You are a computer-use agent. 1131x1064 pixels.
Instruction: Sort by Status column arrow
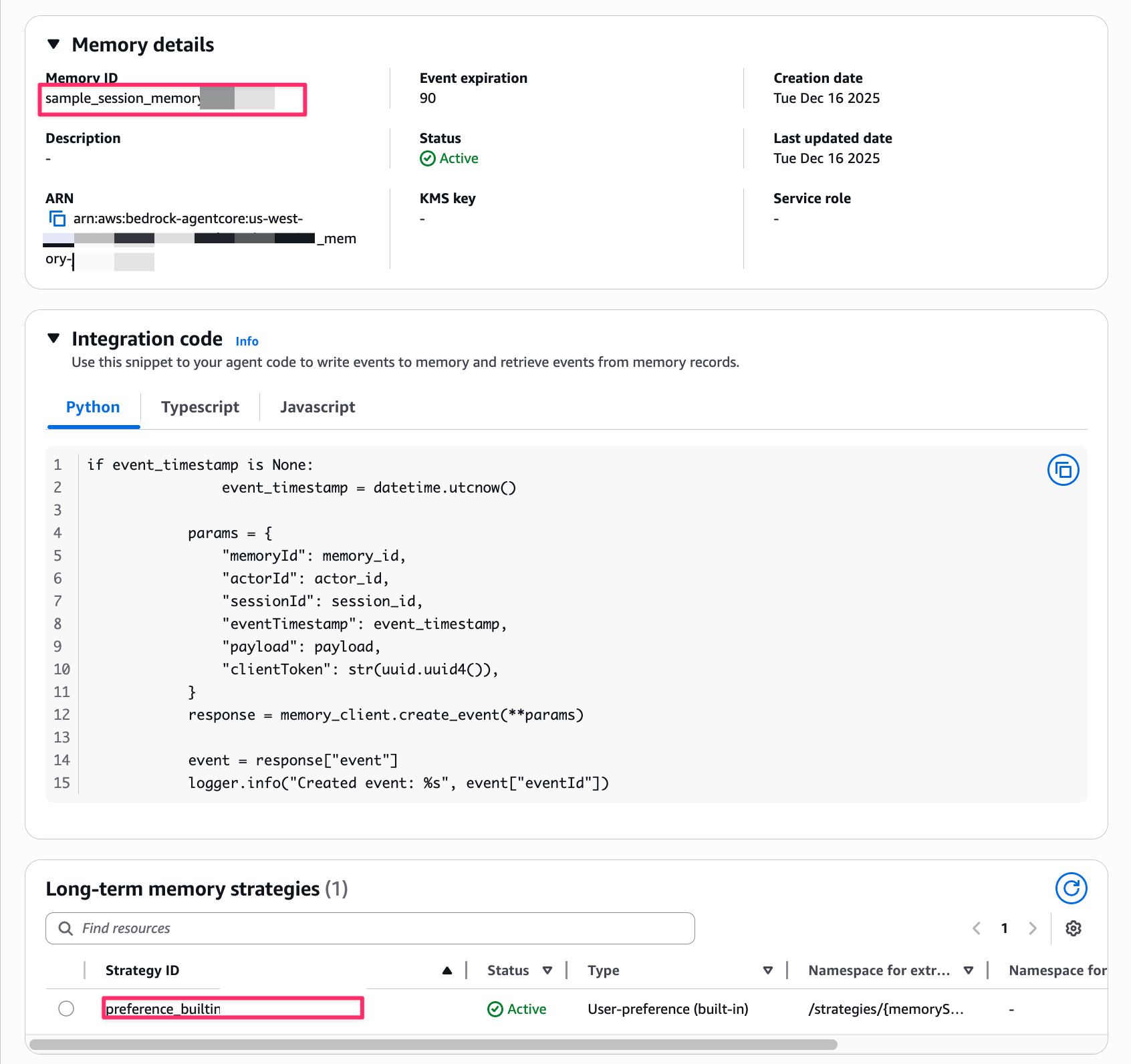click(x=547, y=970)
